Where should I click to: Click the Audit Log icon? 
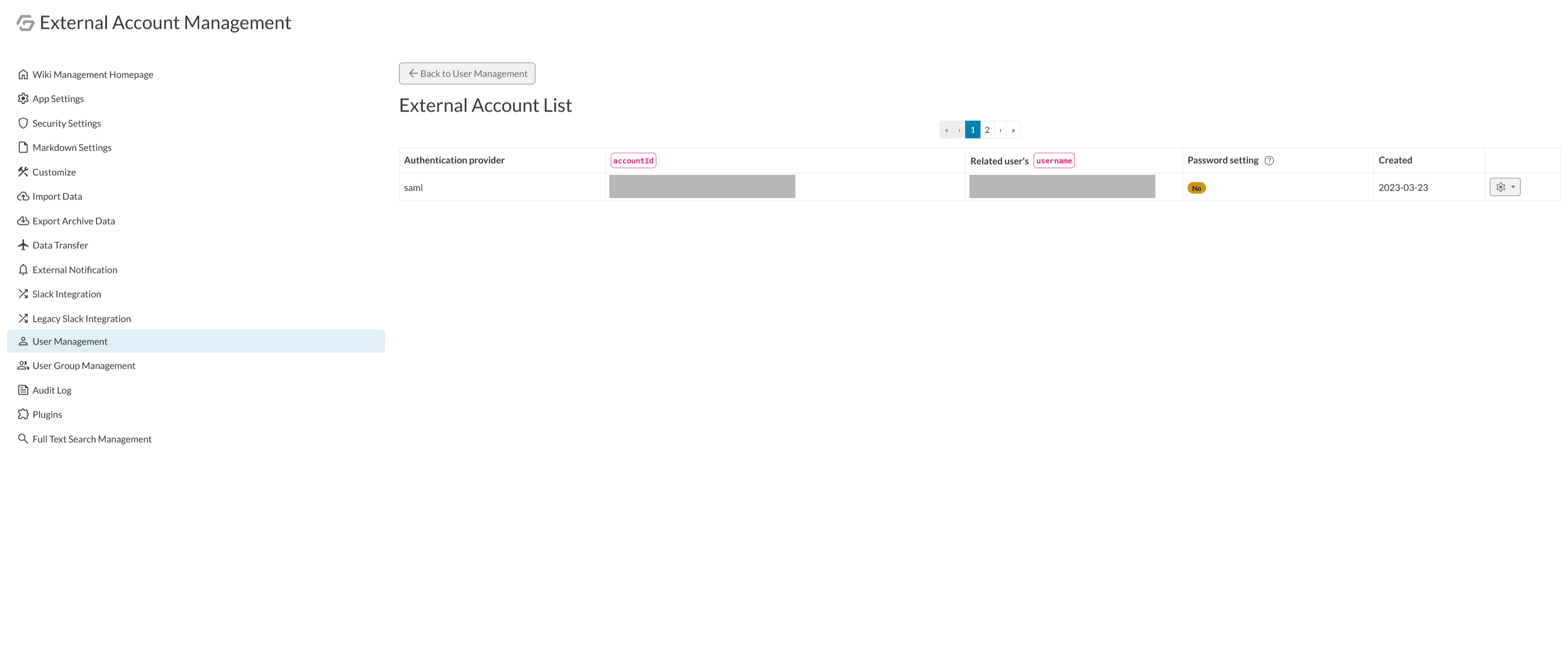coord(22,389)
